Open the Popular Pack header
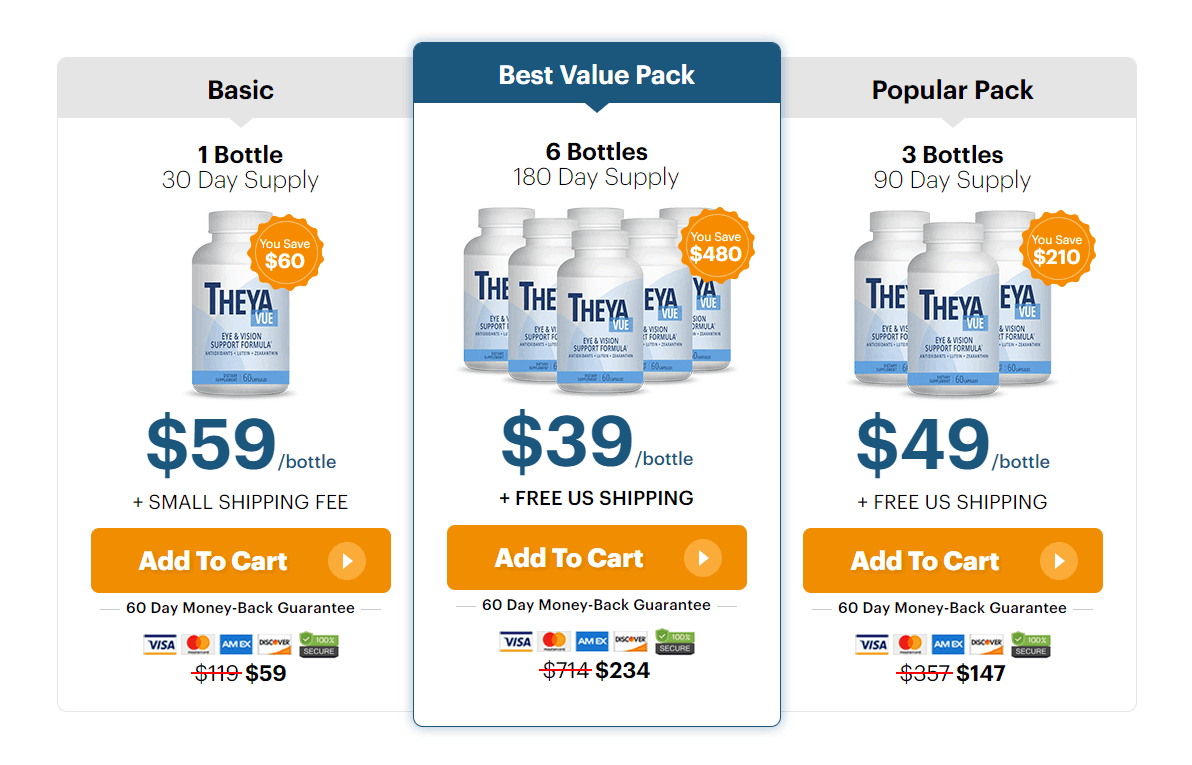Screen dimensions: 1192x765 [x=952, y=89]
